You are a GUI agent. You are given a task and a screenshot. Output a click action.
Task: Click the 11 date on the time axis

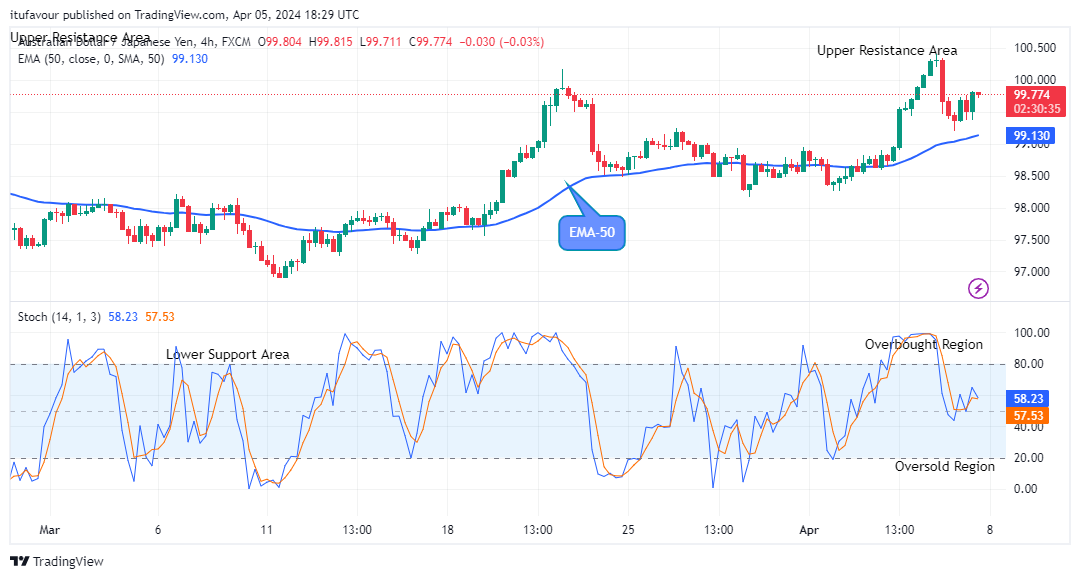pos(267,529)
